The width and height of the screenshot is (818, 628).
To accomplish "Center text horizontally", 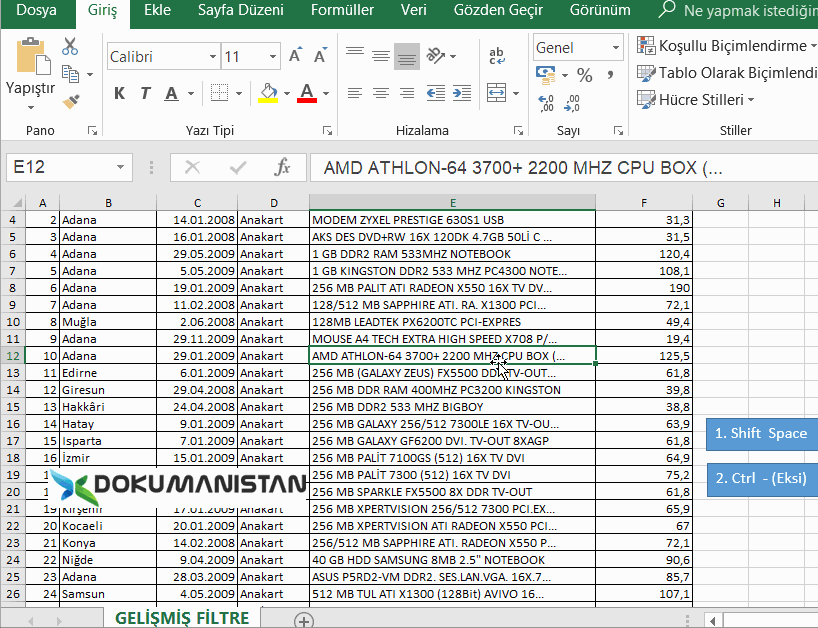I will (x=381, y=93).
